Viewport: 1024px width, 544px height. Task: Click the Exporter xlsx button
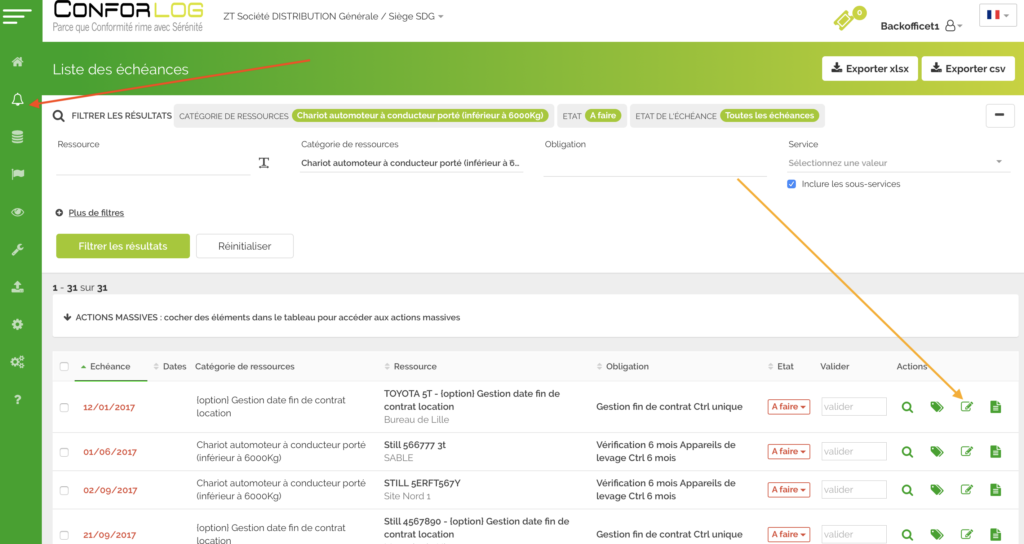click(866, 69)
